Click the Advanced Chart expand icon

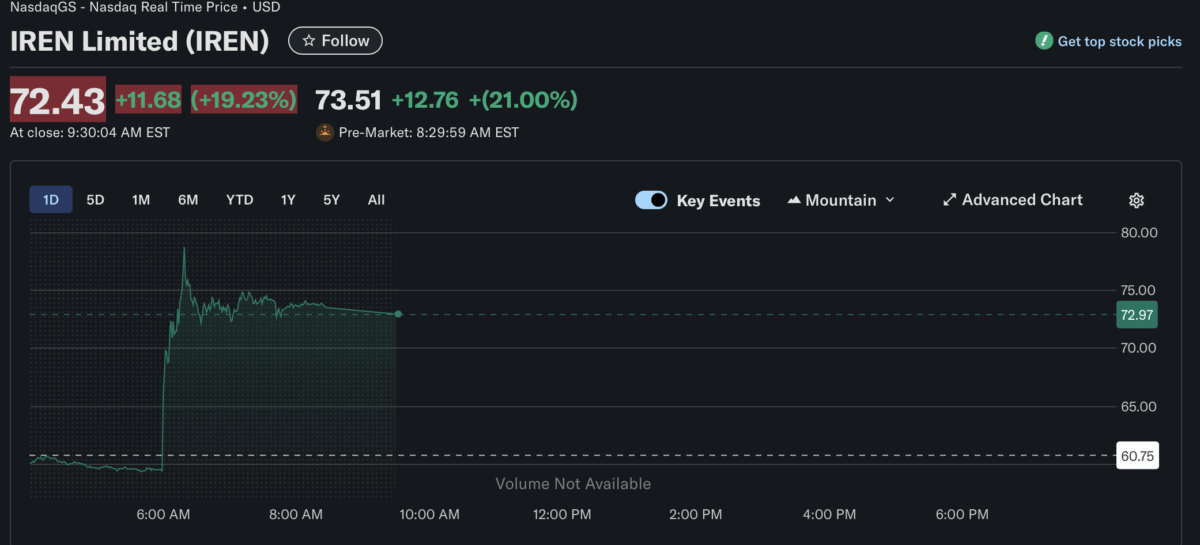(x=949, y=200)
